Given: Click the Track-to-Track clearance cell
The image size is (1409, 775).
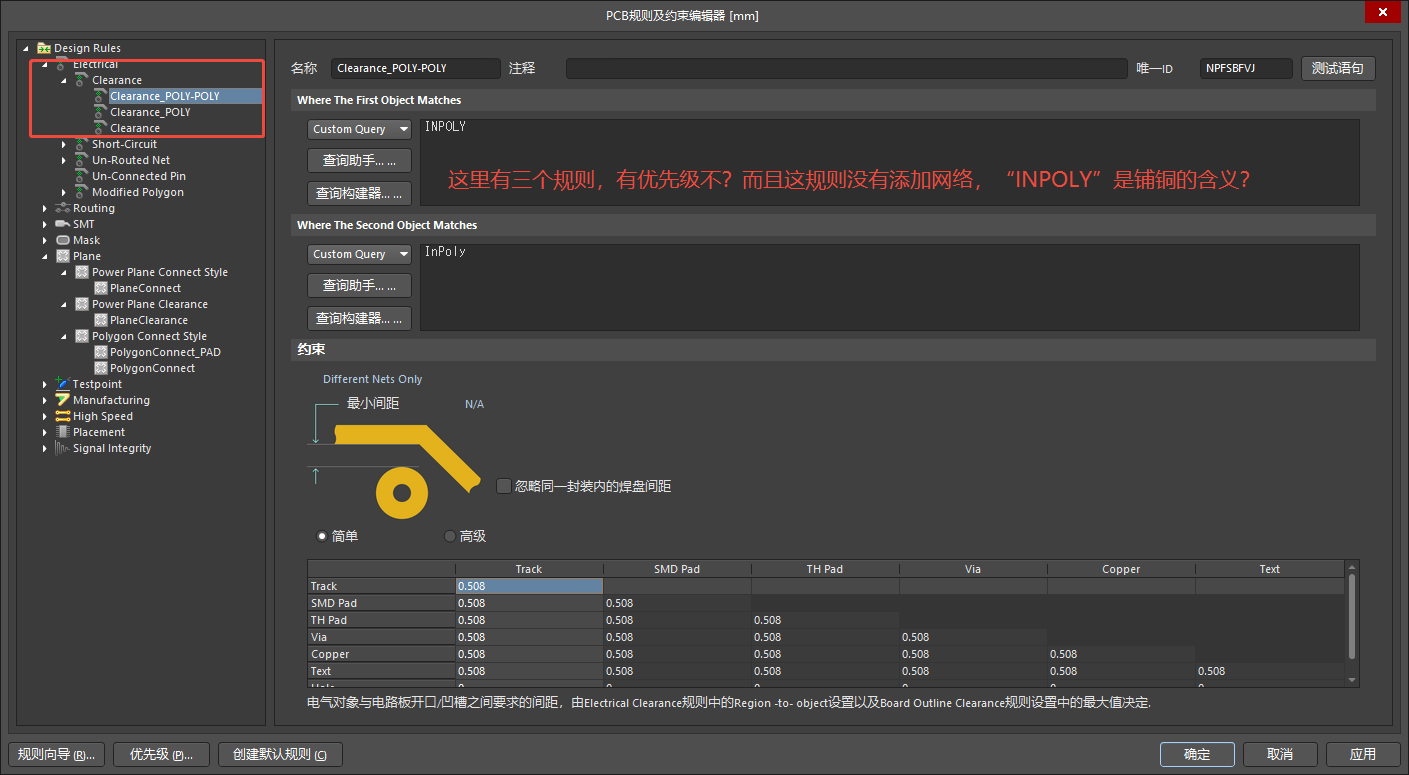Looking at the screenshot, I should point(529,586).
